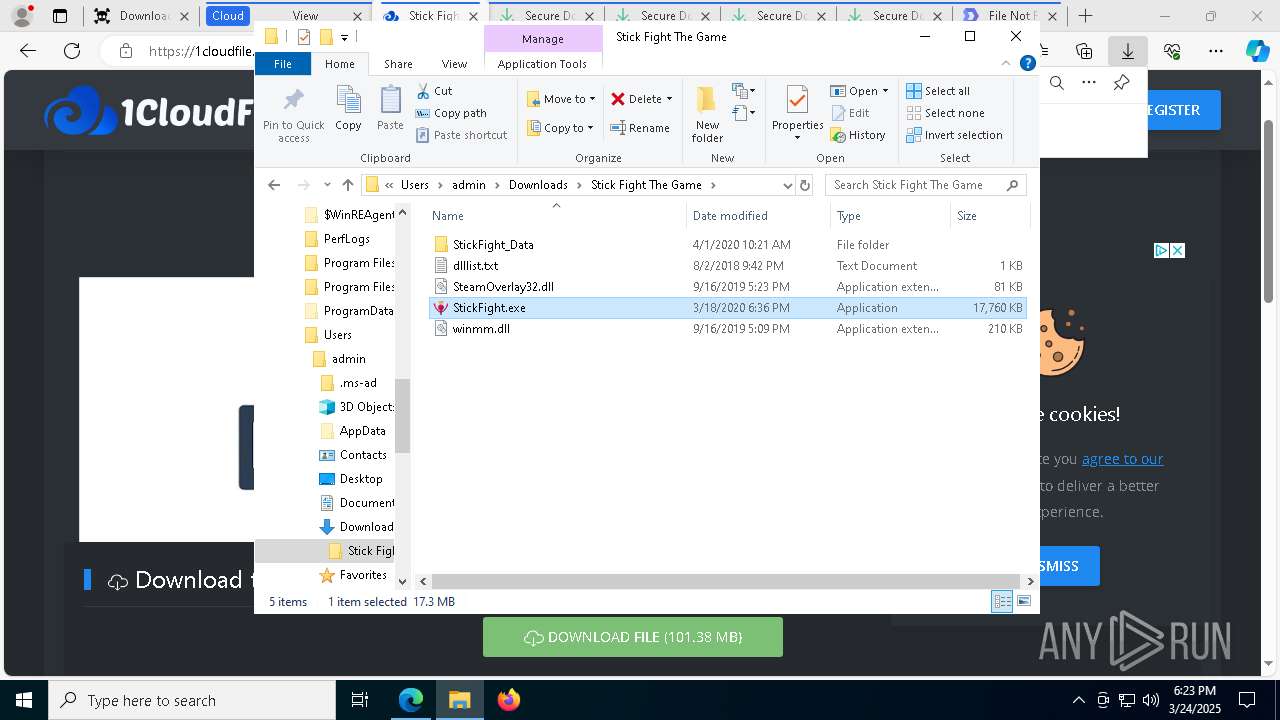The image size is (1280, 720).
Task: Open Windows Start menu
Action: click(24, 700)
